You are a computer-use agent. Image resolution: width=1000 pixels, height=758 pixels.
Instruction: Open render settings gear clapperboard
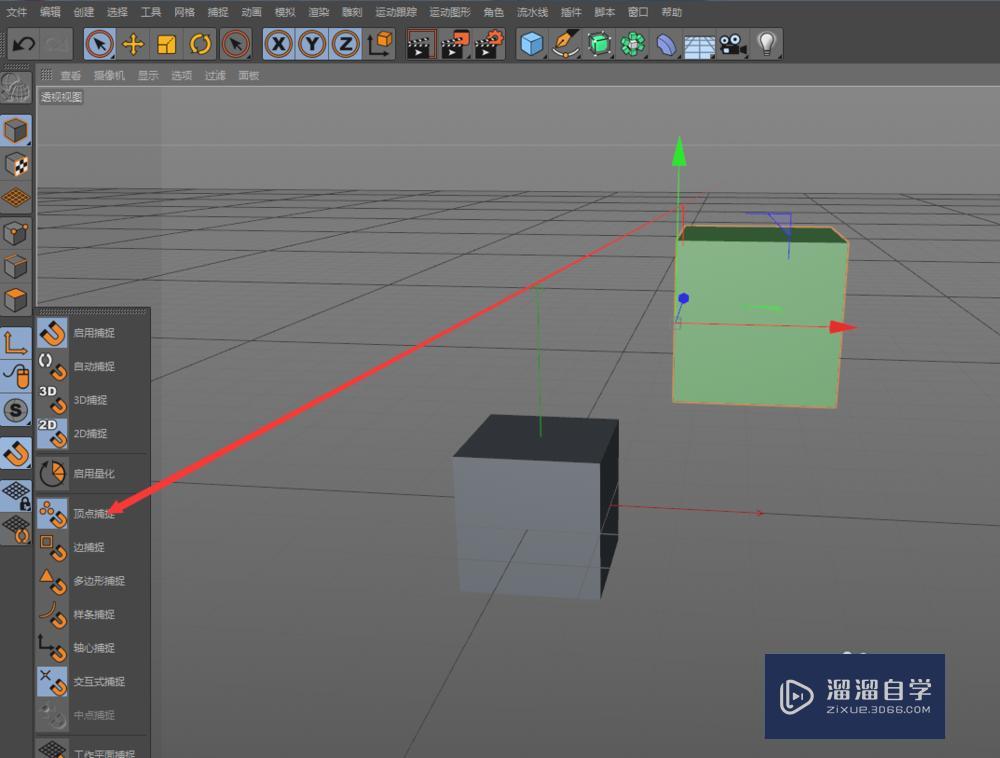tap(490, 44)
